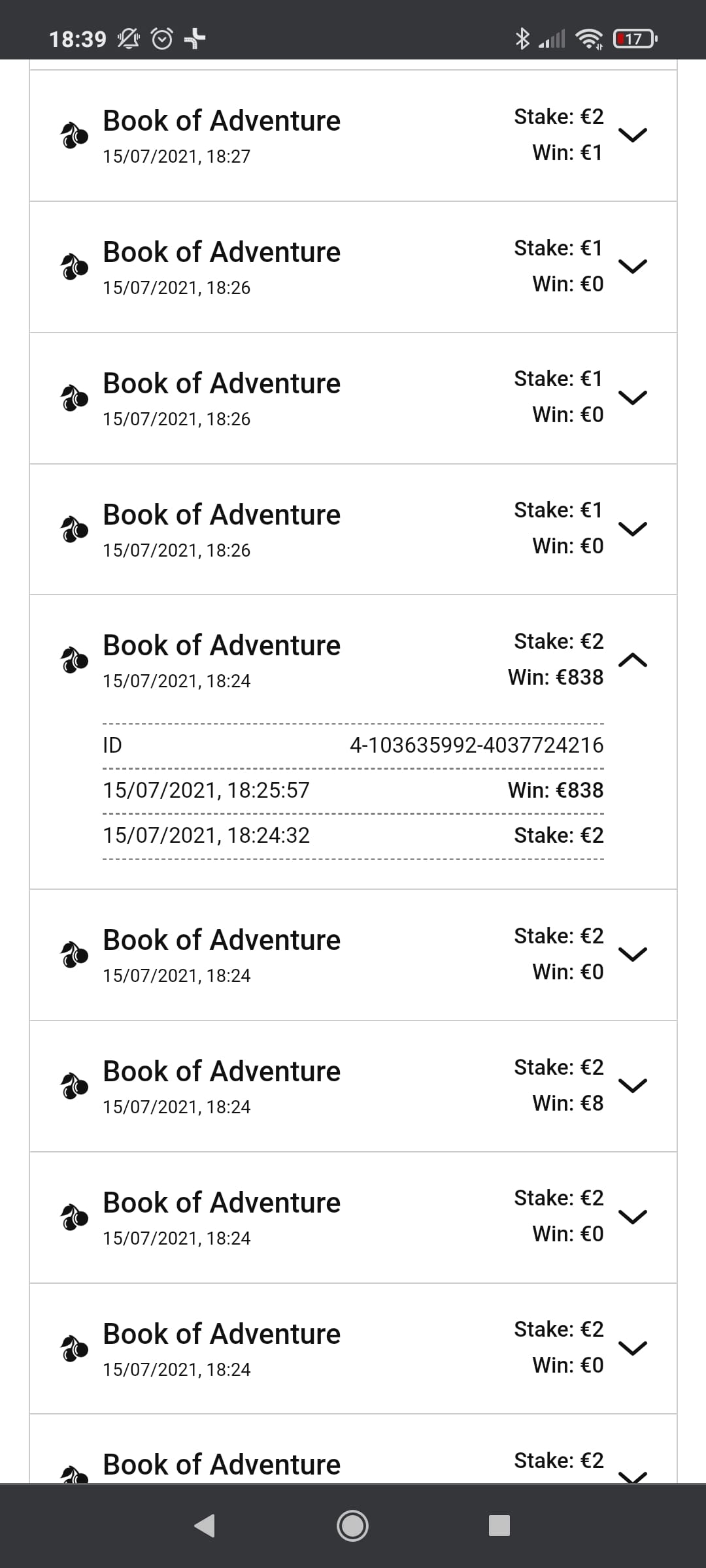Tap the Wi-Fi icon in the status bar
The image size is (706, 1568).
(x=589, y=39)
